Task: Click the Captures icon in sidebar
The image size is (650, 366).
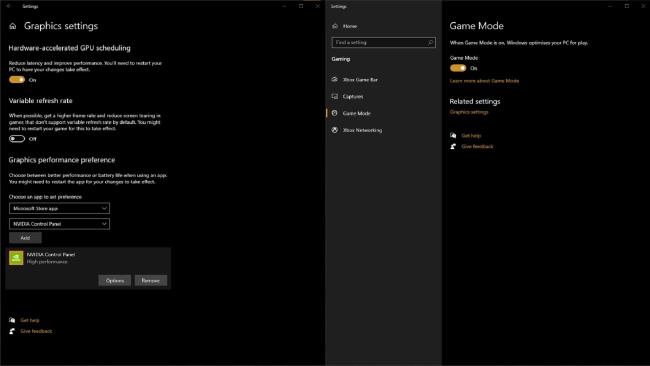Action: [x=335, y=96]
